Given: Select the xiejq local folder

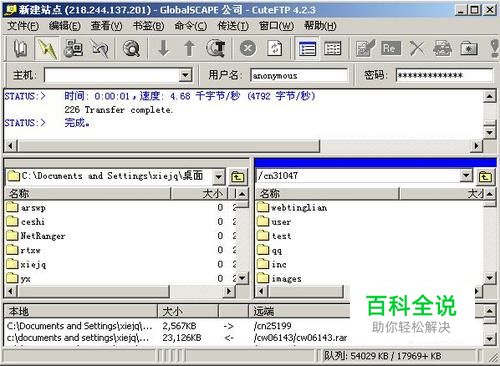Looking at the screenshot, I should [x=26, y=264].
